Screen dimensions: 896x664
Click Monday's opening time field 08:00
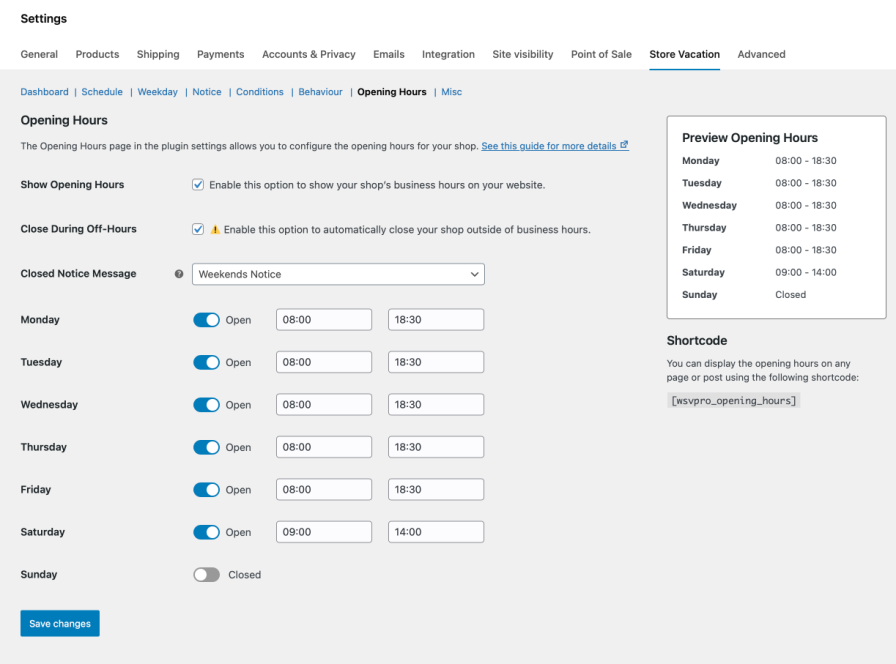point(324,320)
